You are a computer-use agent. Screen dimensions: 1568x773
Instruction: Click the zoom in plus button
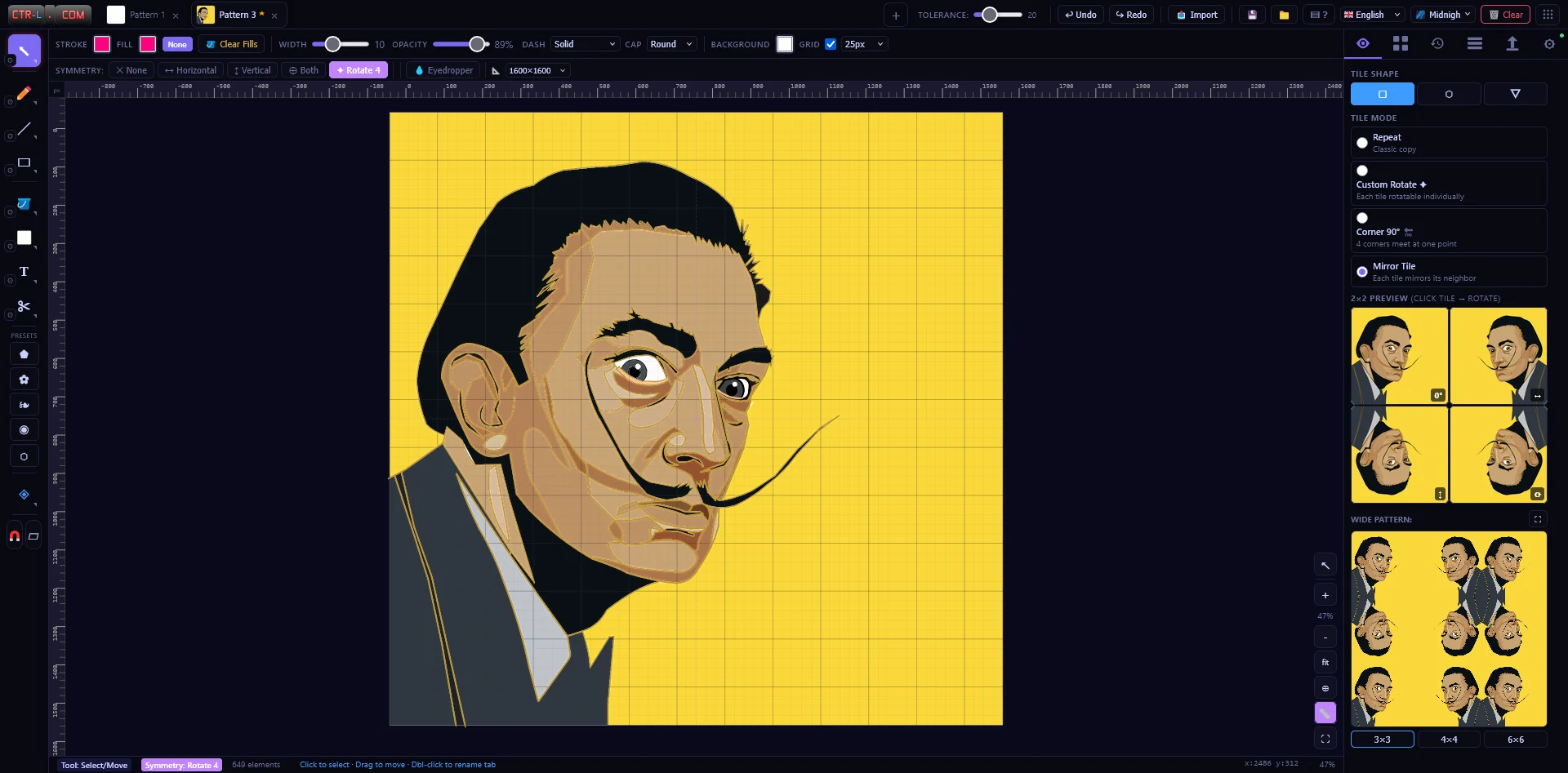click(x=1325, y=595)
